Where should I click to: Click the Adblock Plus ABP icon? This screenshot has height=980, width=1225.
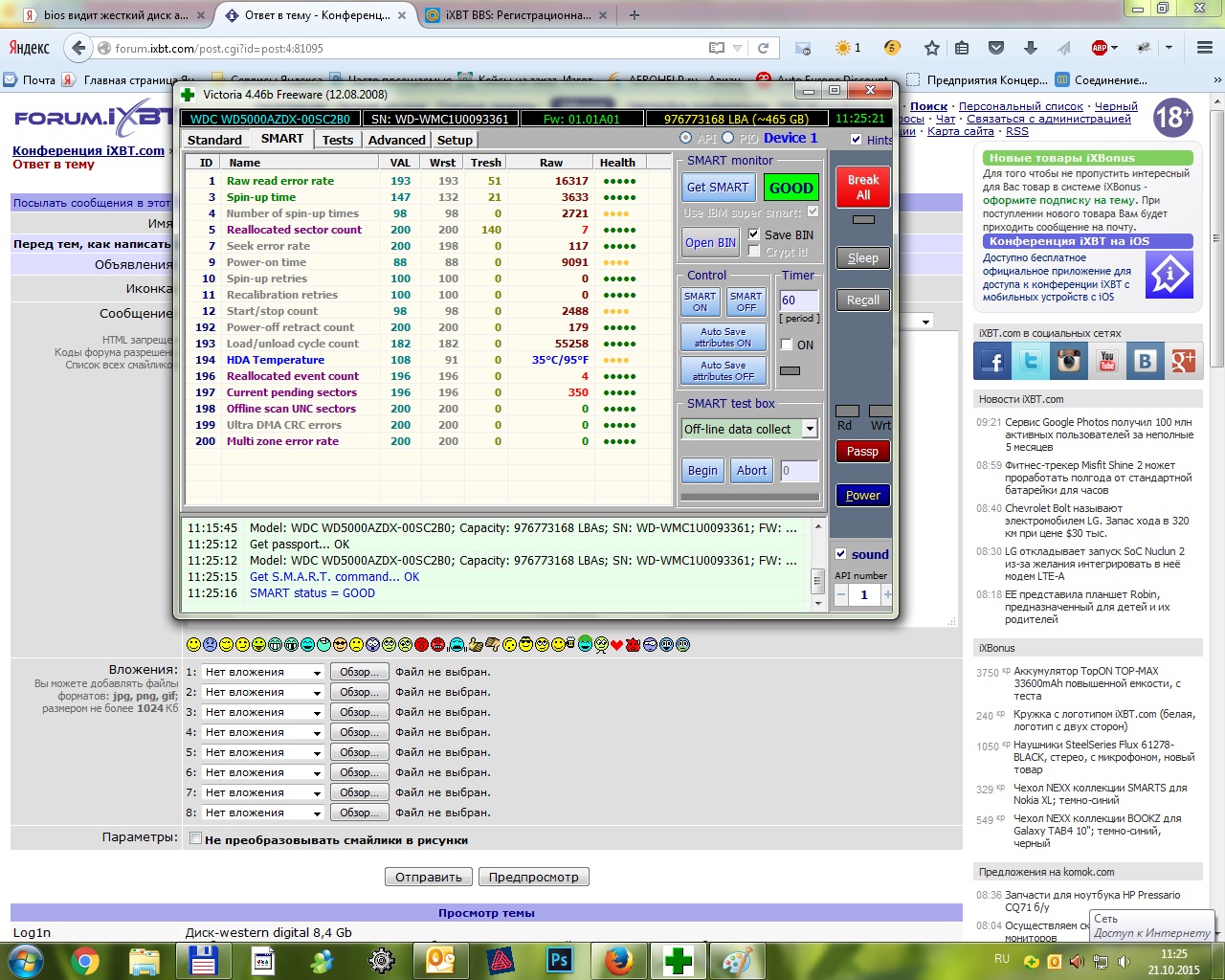click(1100, 48)
